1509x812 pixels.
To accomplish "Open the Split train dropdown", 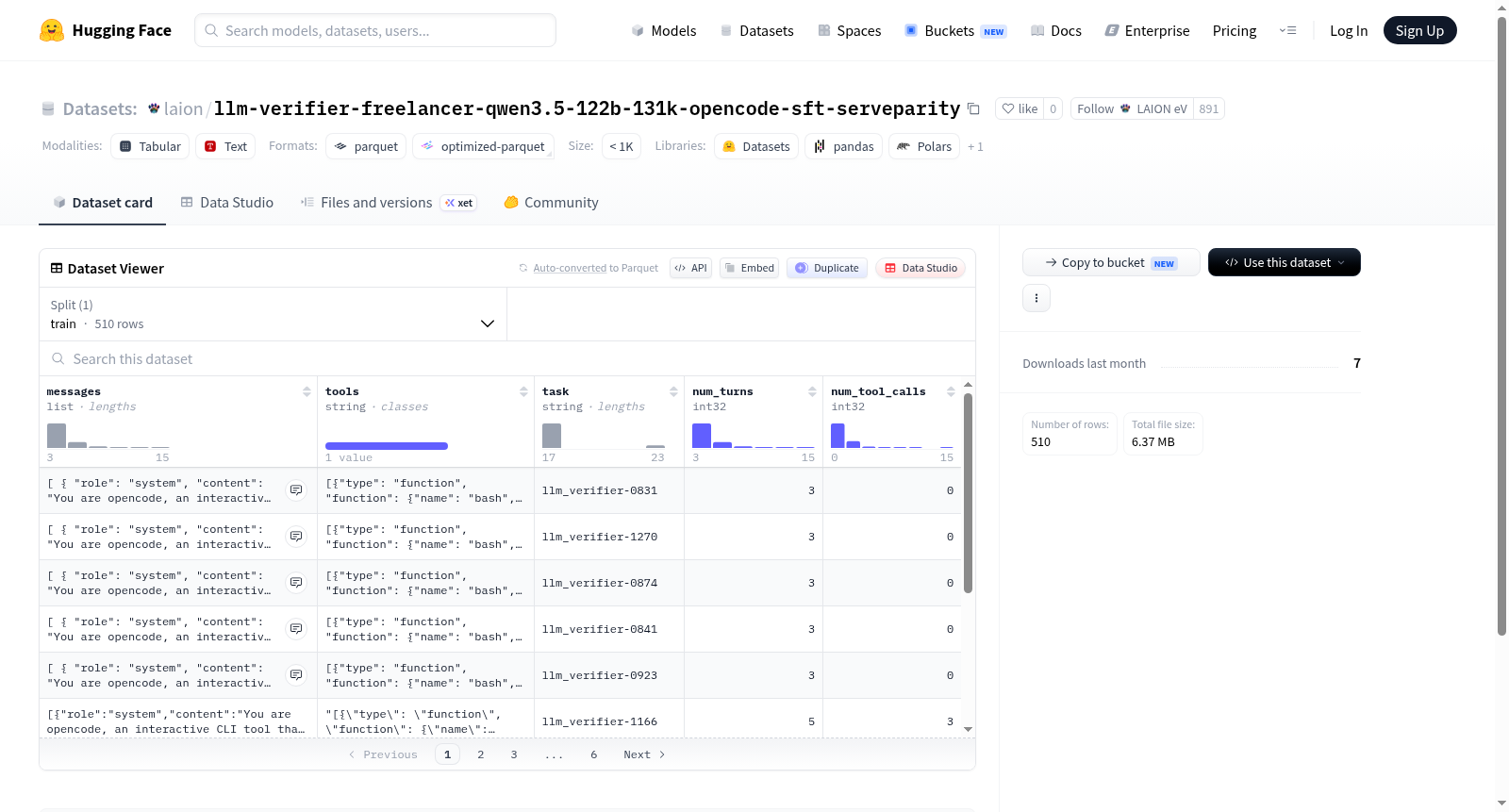I will coord(273,314).
